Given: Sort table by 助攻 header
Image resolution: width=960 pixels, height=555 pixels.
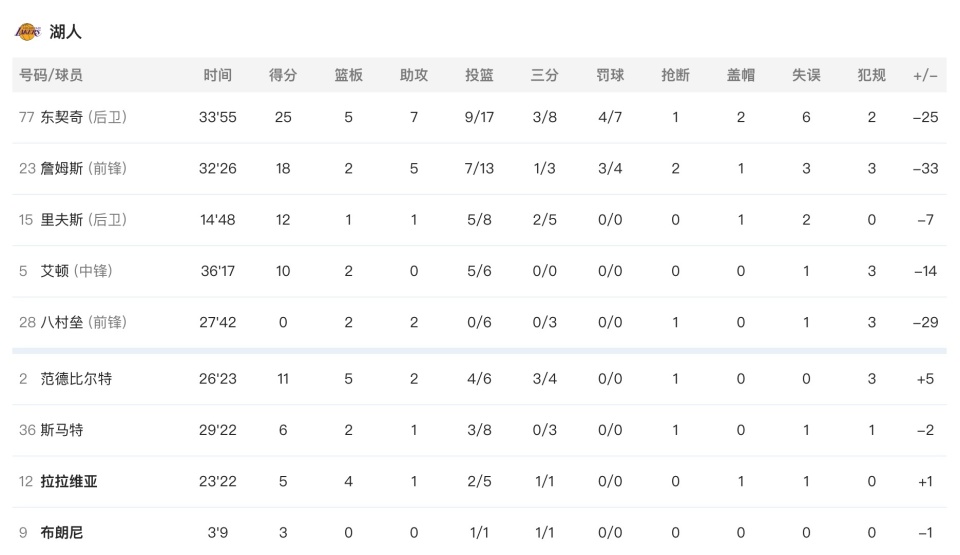Looking at the screenshot, I should tap(414, 75).
